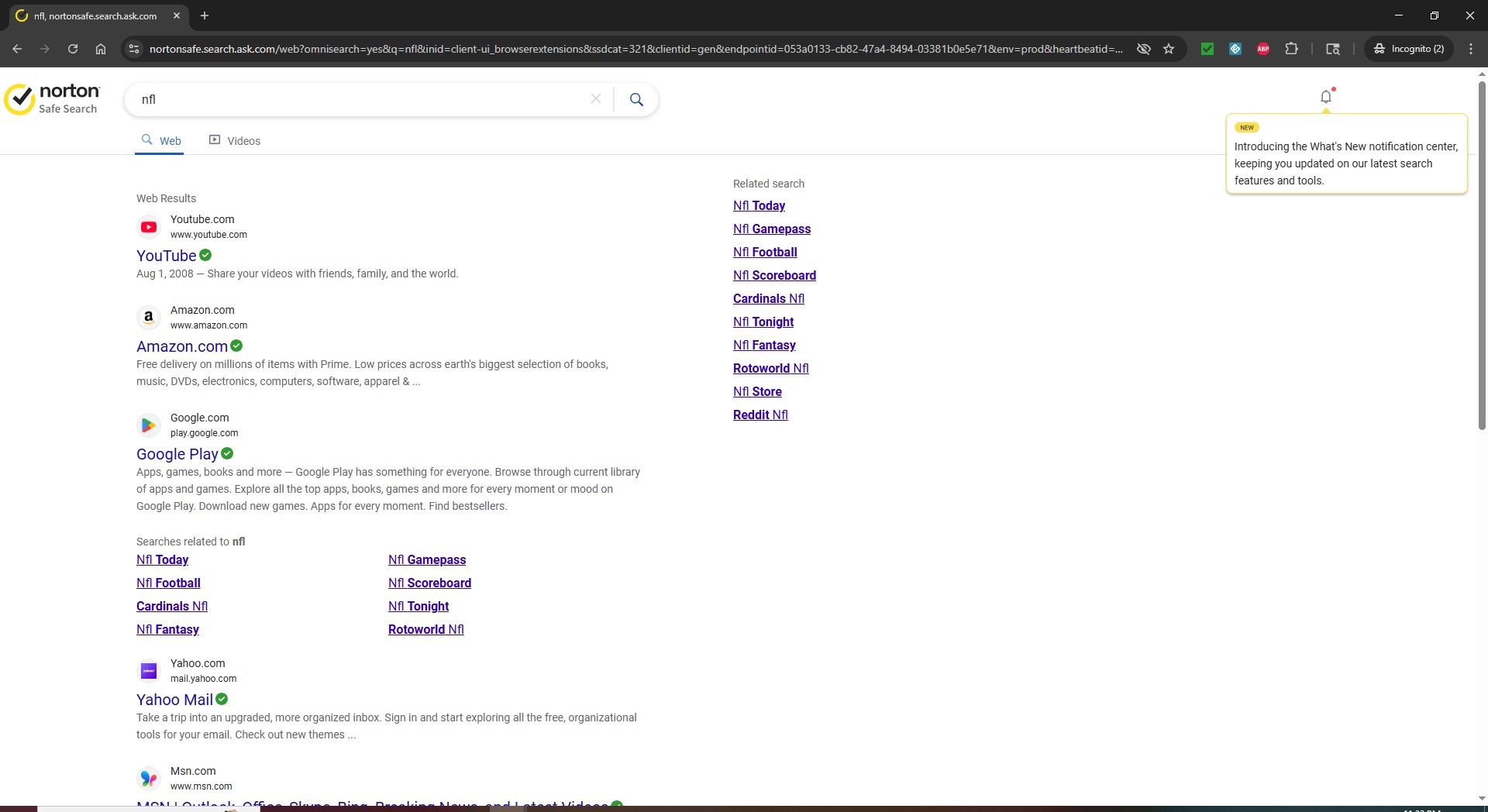This screenshot has width=1488, height=812.
Task: Open Nfl Today under Searches related to nfl
Action: tap(162, 559)
